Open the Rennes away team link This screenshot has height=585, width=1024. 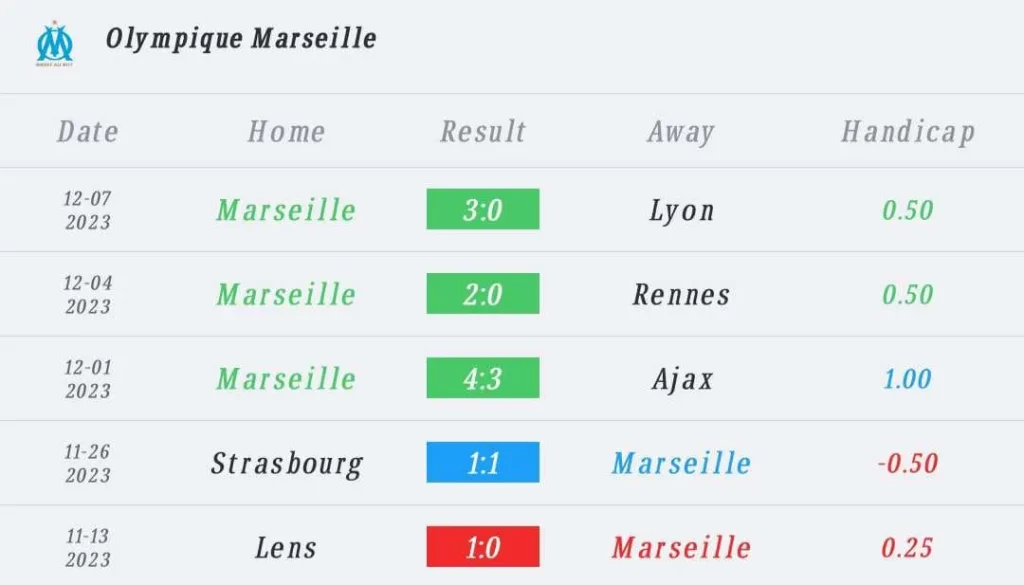[x=681, y=294]
